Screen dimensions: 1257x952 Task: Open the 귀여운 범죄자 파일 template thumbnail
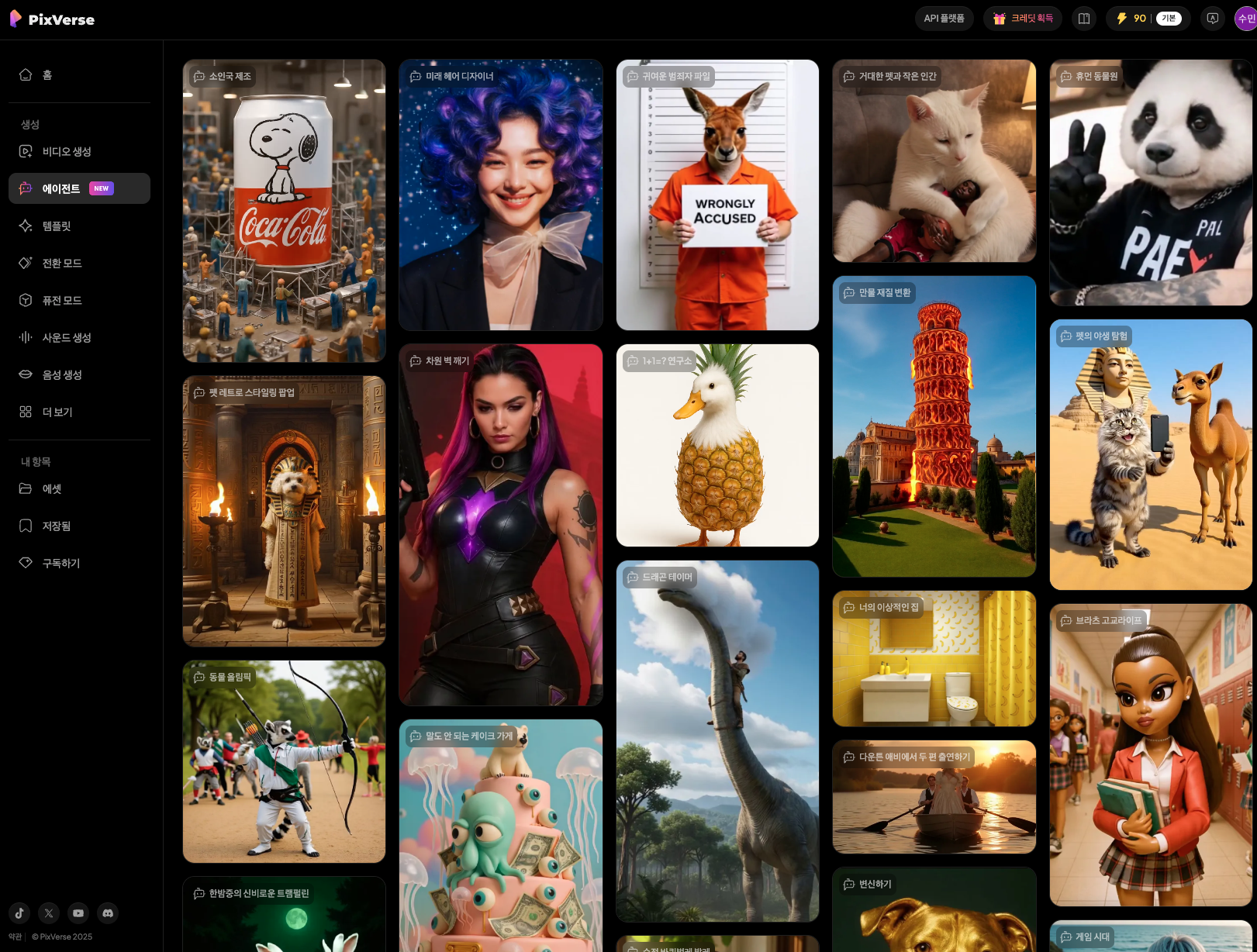[717, 195]
